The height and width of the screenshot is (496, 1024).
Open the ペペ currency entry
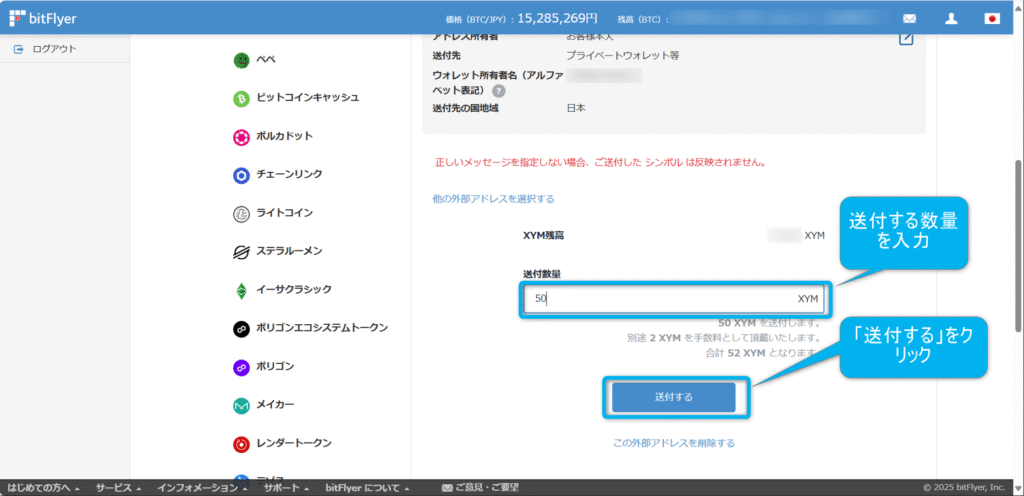(266, 59)
